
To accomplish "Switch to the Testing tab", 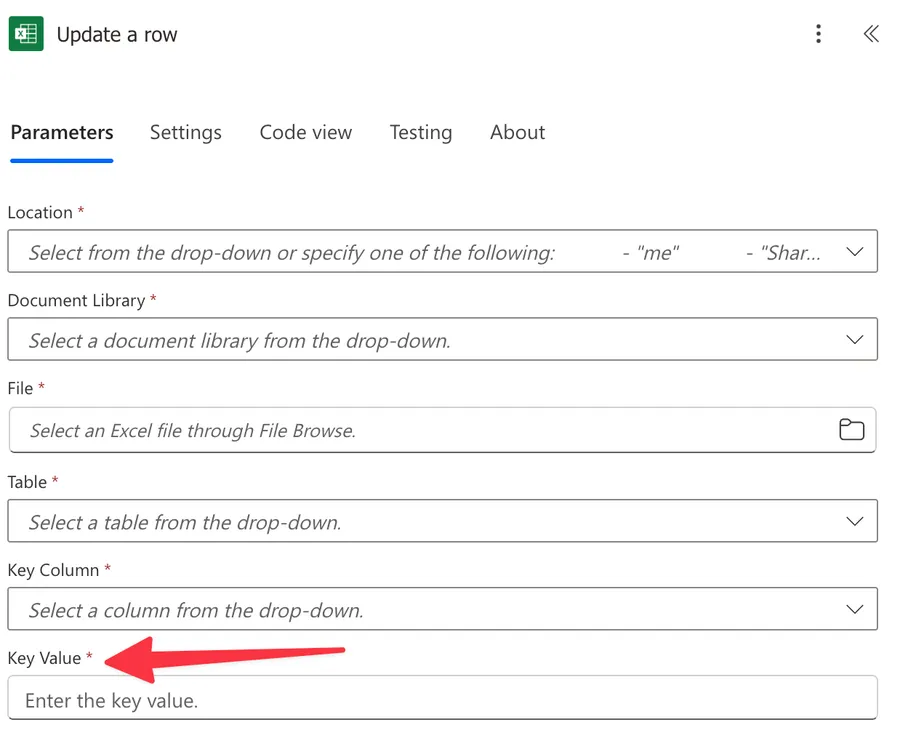I will 421,132.
